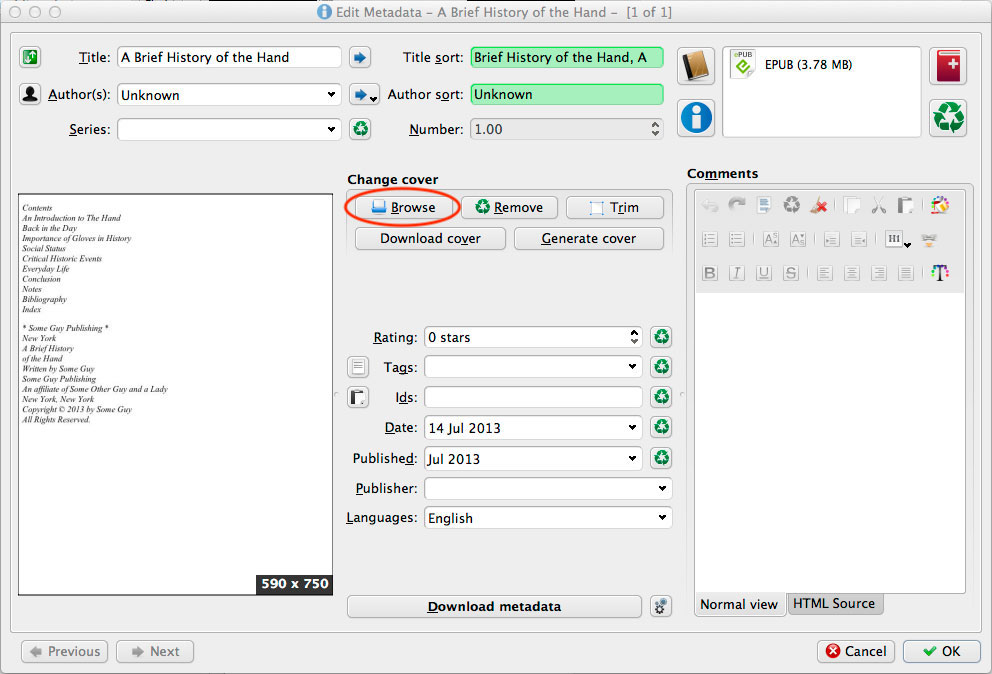Open the tag editor icon beside Tags
992x674 pixels.
[358, 367]
